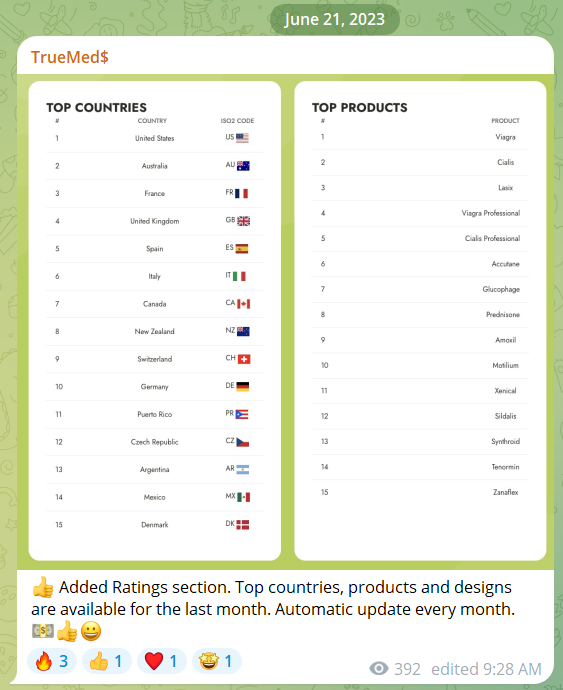
Task: Click the red heart reaction
Action: click(x=162, y=661)
